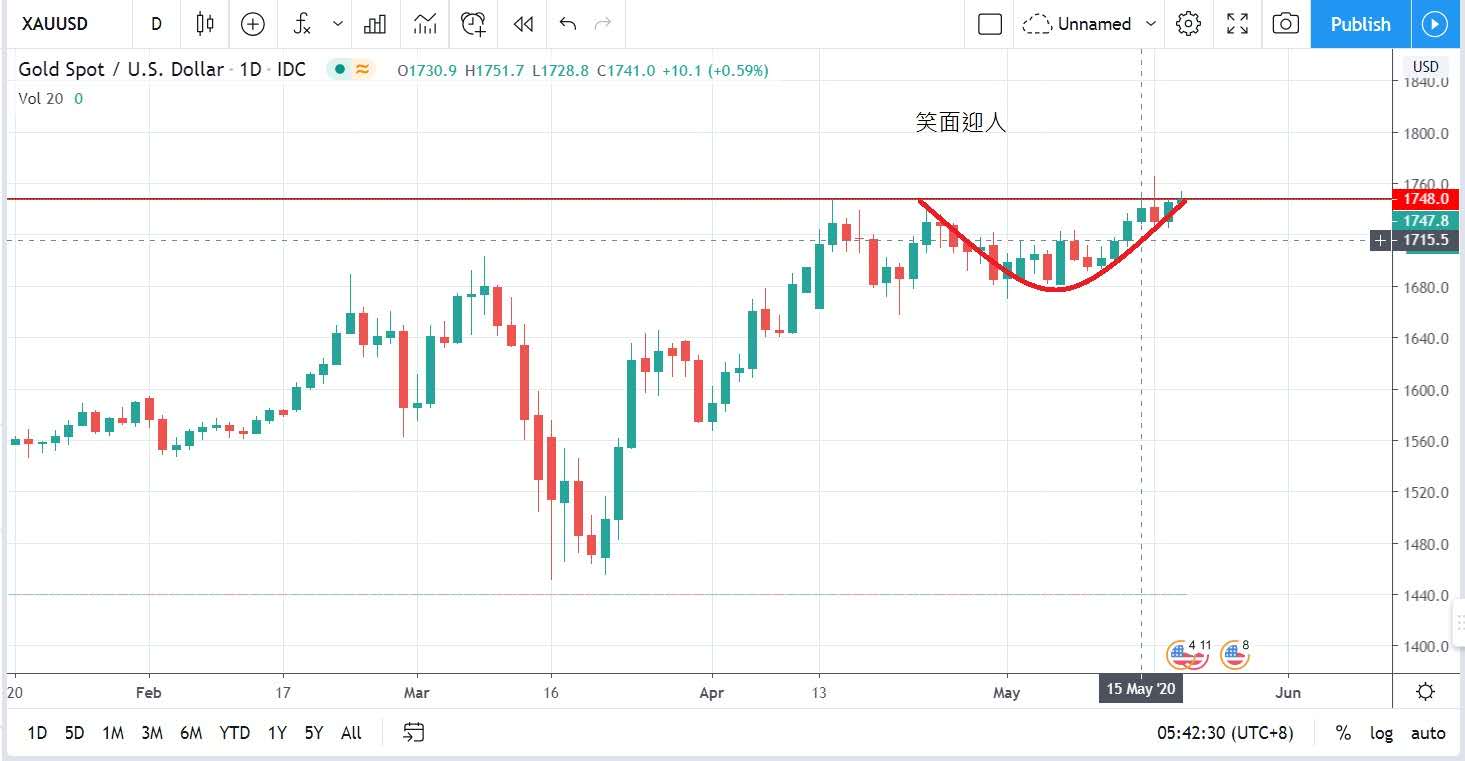
Task: Undo the last chart action
Action: [568, 24]
